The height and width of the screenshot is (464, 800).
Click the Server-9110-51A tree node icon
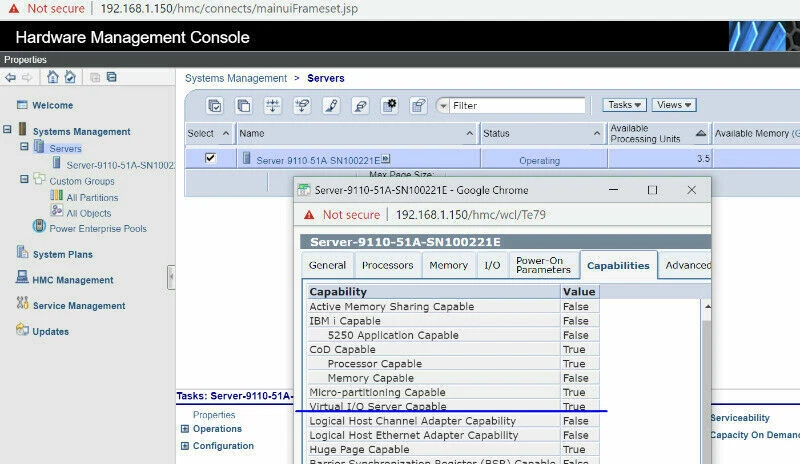tap(57, 163)
